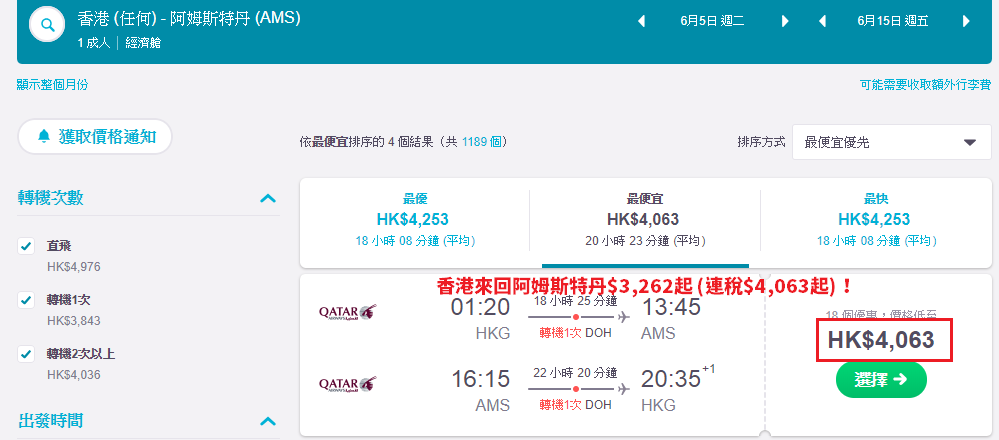Open the search magnifier icon
The image size is (999, 440).
point(47,25)
